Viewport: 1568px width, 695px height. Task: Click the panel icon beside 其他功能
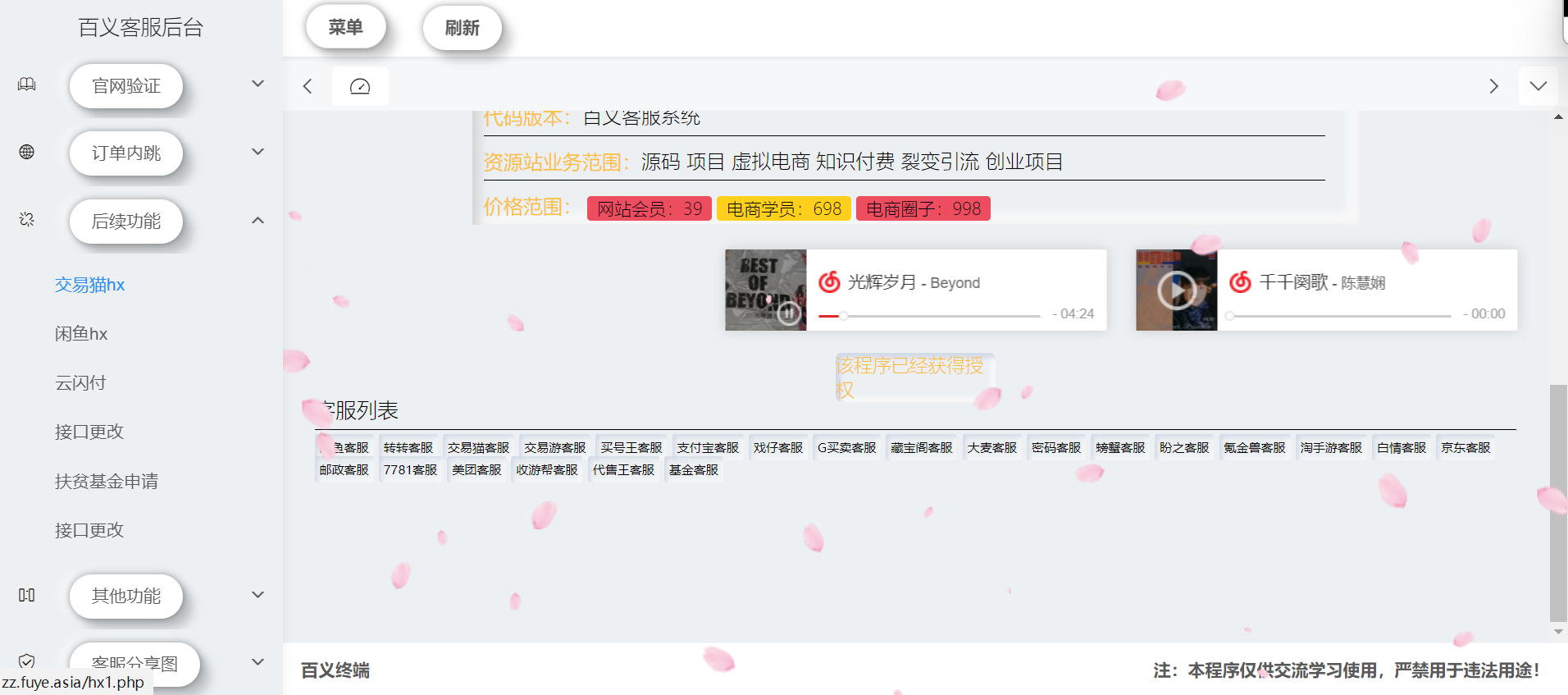click(27, 595)
